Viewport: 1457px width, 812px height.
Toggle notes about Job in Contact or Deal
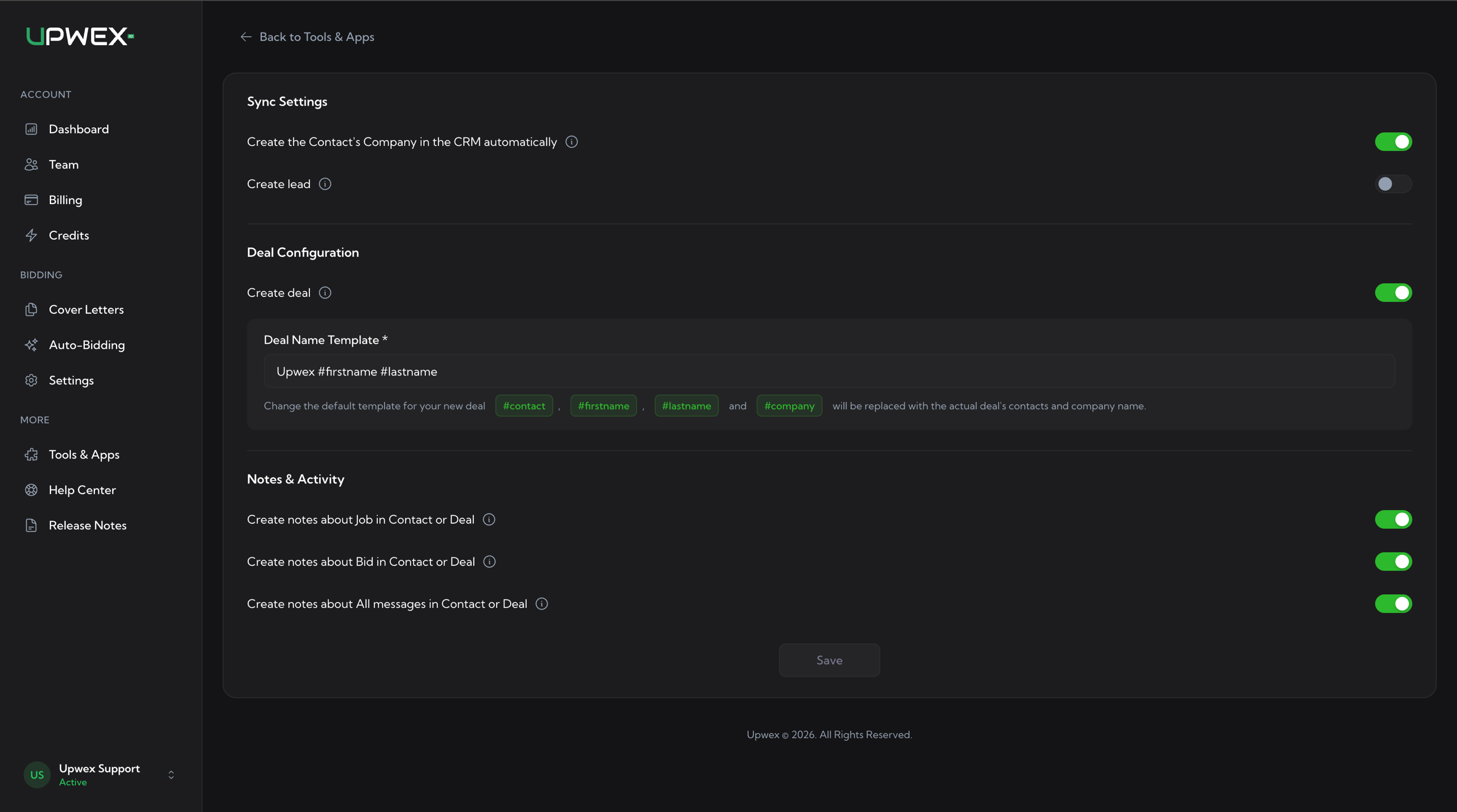[x=1393, y=519]
